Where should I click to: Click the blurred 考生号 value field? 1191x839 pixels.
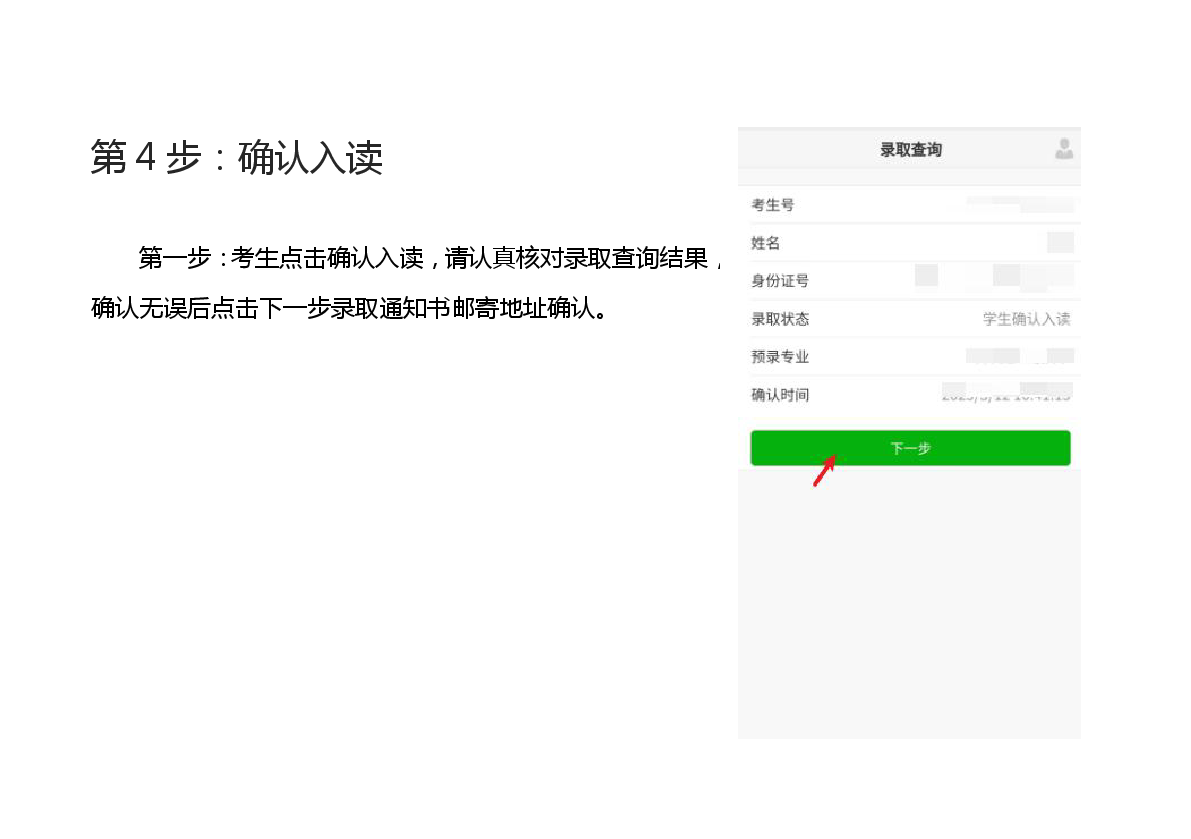click(x=1020, y=205)
